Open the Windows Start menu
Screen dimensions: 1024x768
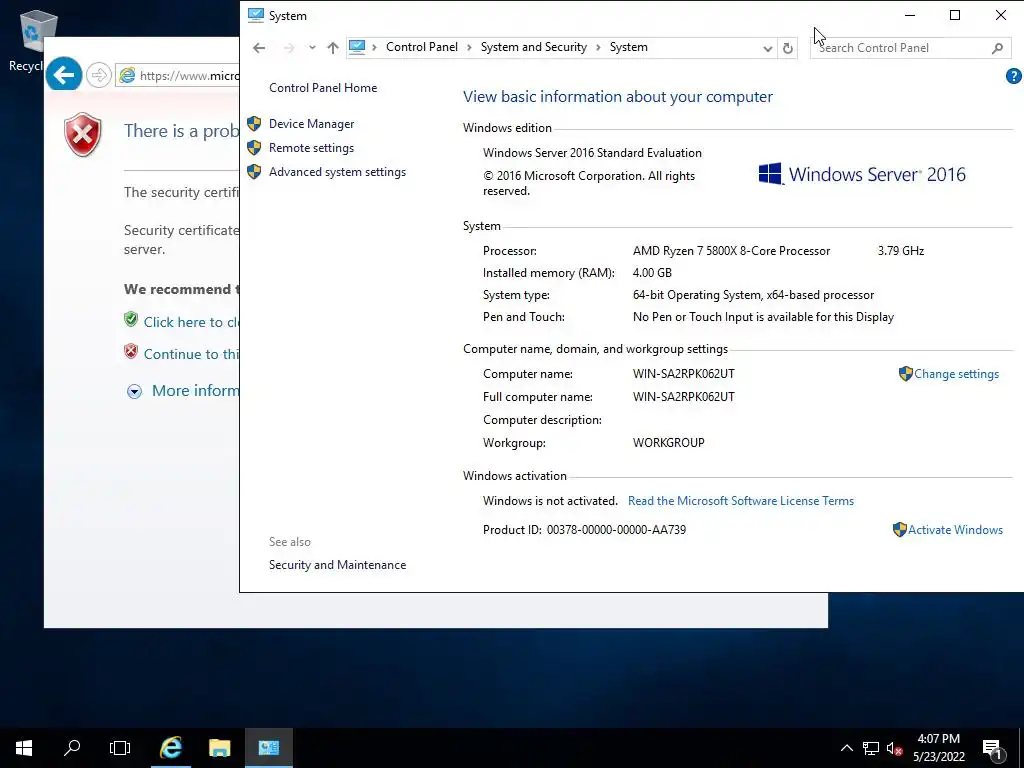coord(24,748)
